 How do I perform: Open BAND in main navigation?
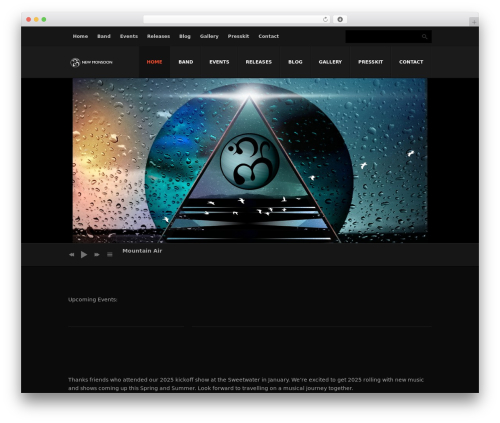(186, 62)
